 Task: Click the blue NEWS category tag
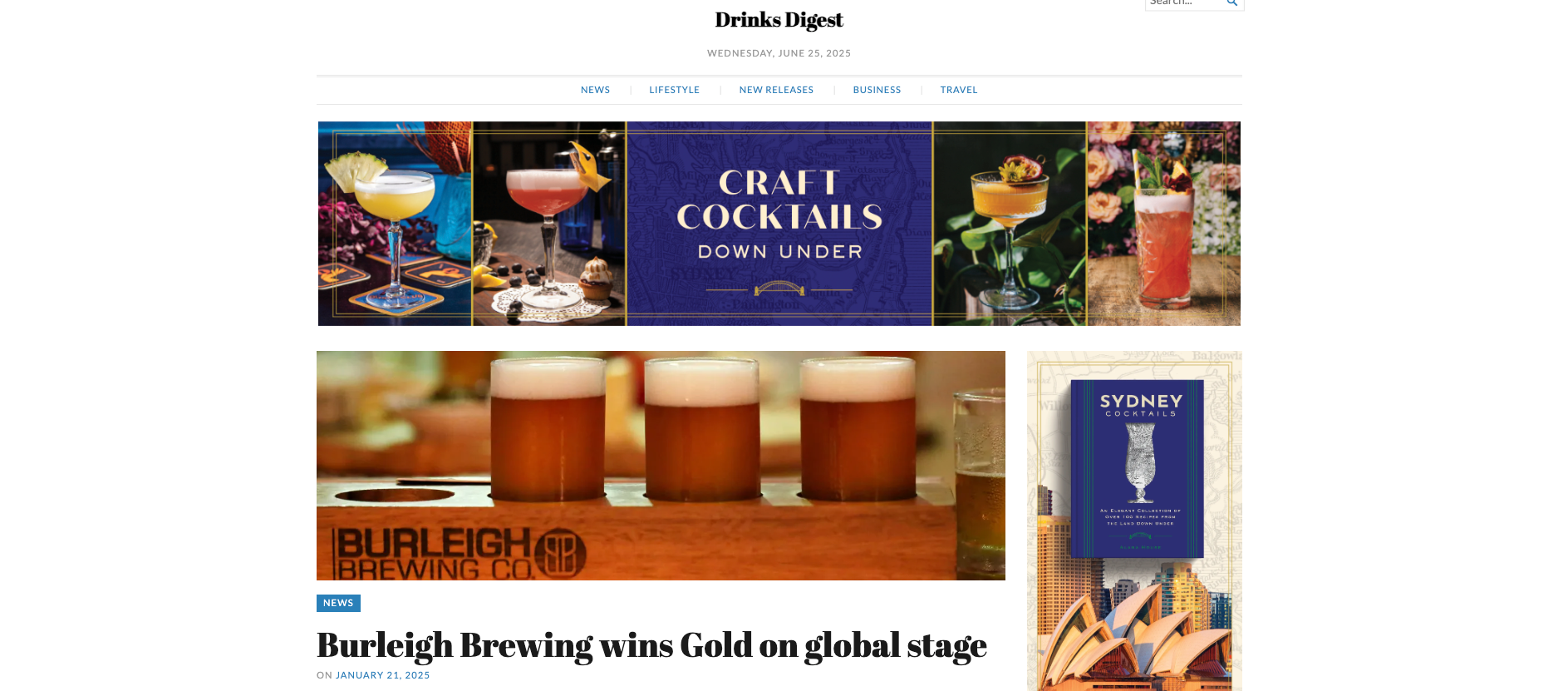338,603
